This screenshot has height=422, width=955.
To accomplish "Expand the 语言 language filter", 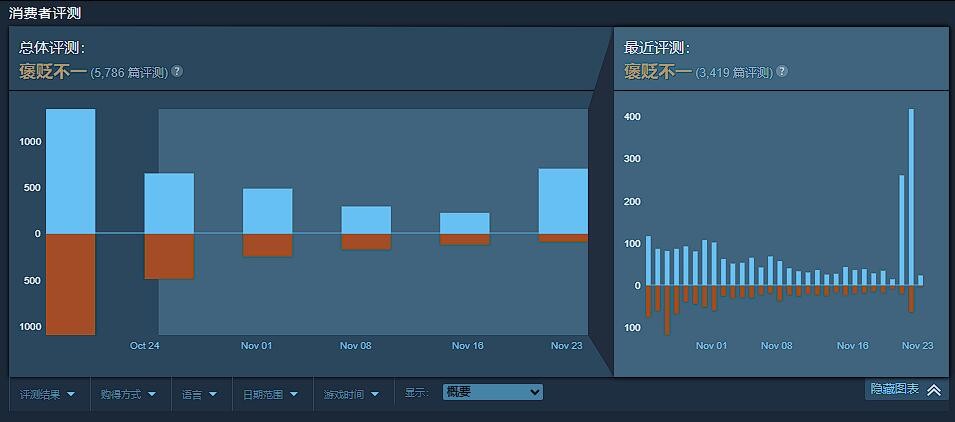I will pyautogui.click(x=200, y=395).
